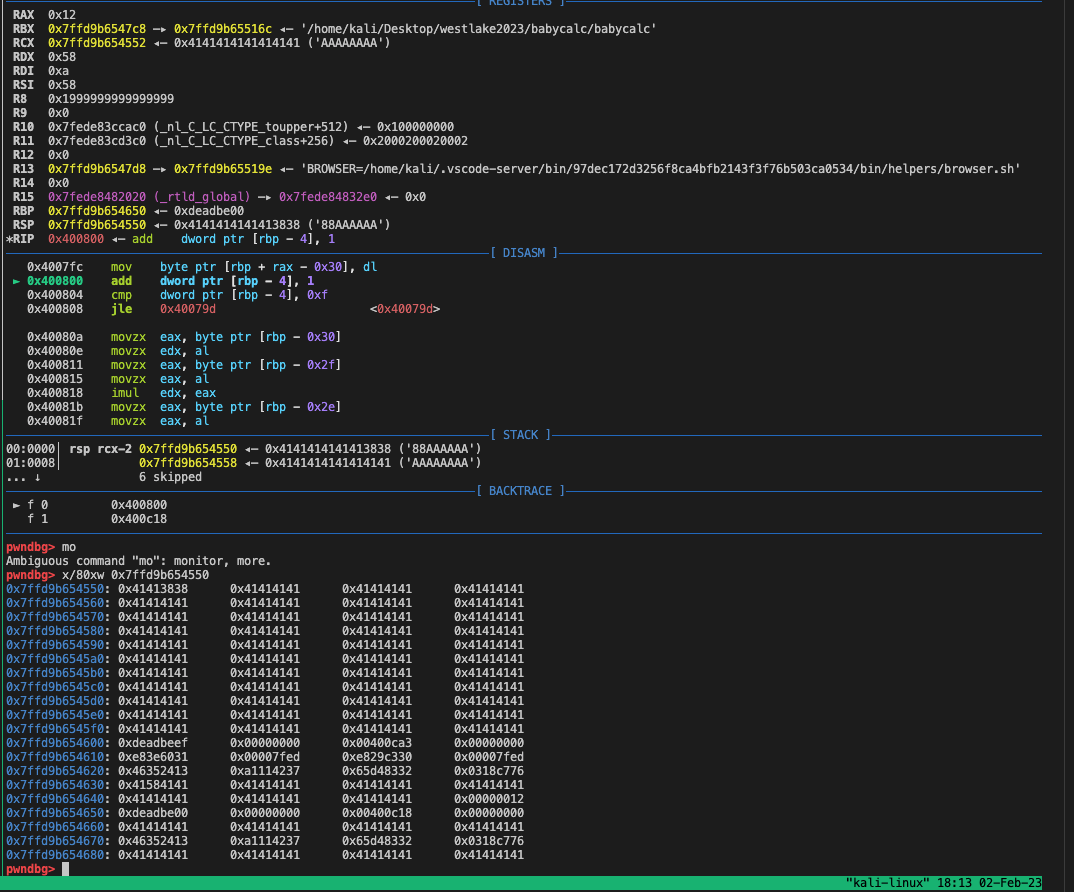Image resolution: width=1074 pixels, height=892 pixels.
Task: Click the RSP register name
Action: [x=24, y=225]
